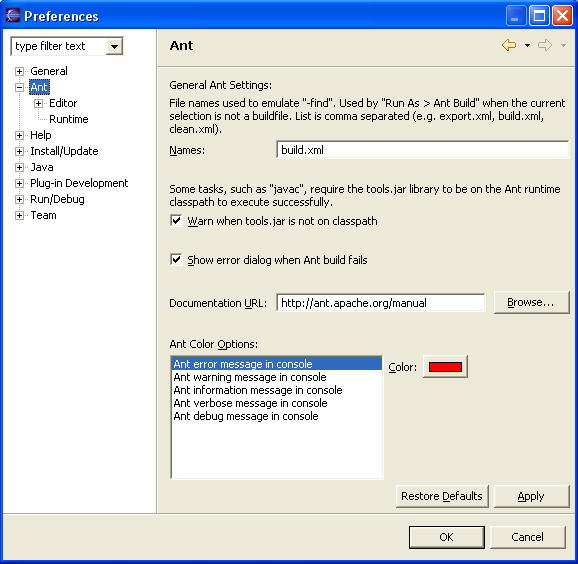Click the Names input field
This screenshot has height=564, width=578.
(x=422, y=150)
